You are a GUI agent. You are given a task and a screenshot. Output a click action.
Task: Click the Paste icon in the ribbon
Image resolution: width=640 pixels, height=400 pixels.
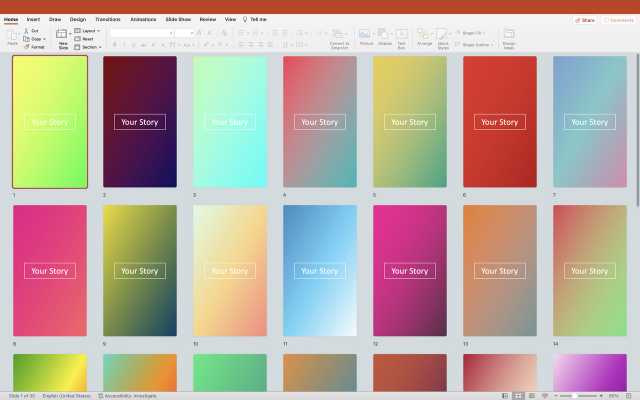coord(13,35)
